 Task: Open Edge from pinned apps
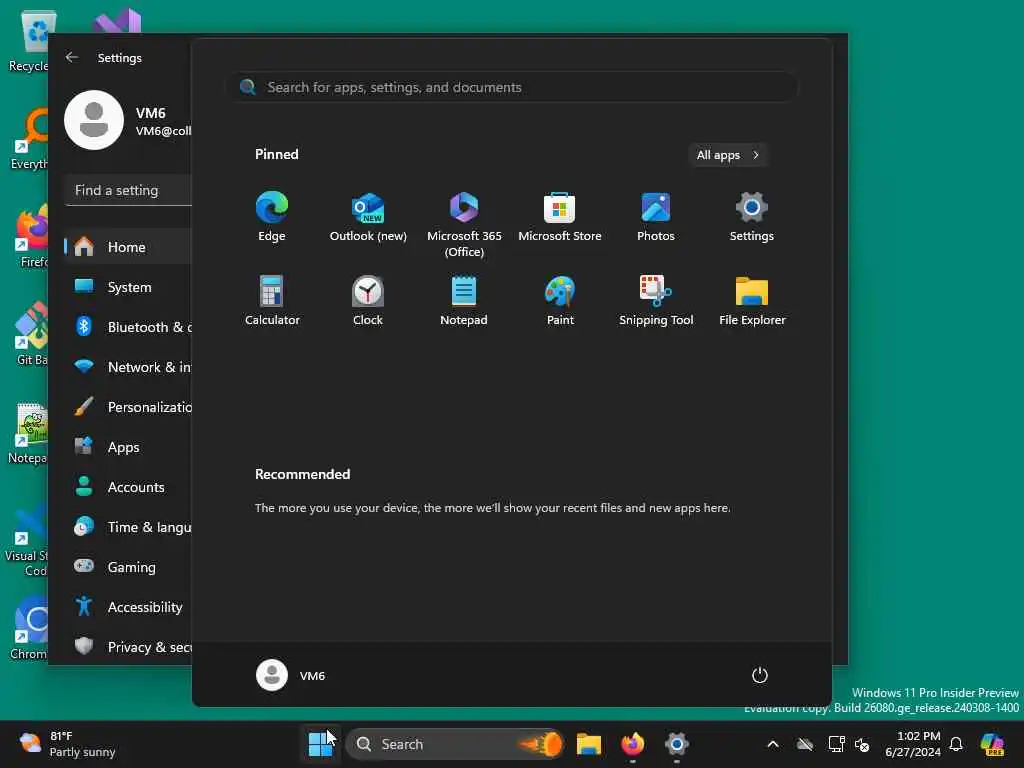pos(272,216)
